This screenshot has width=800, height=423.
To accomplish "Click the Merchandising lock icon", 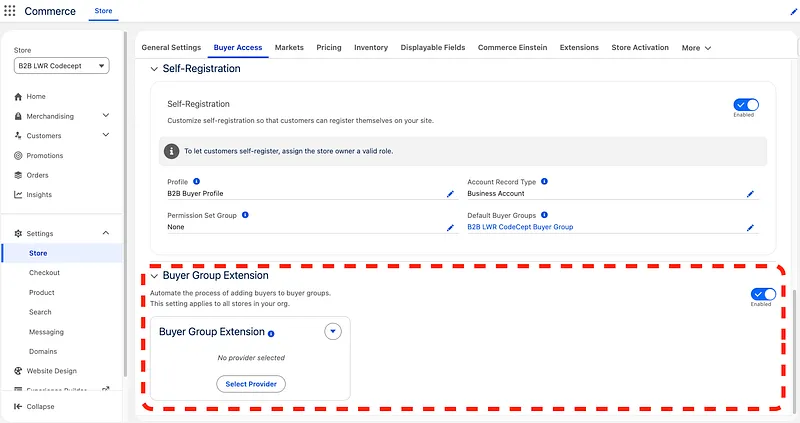I will (x=18, y=116).
